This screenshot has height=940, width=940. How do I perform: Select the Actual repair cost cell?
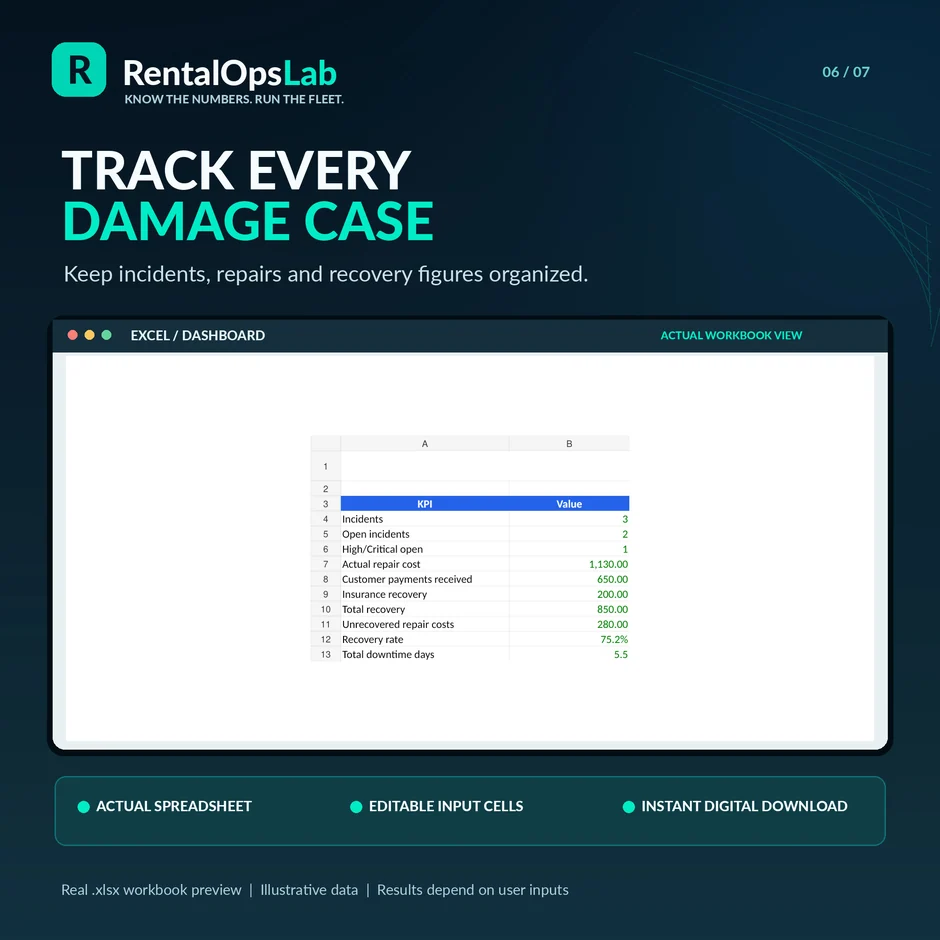tap(424, 564)
